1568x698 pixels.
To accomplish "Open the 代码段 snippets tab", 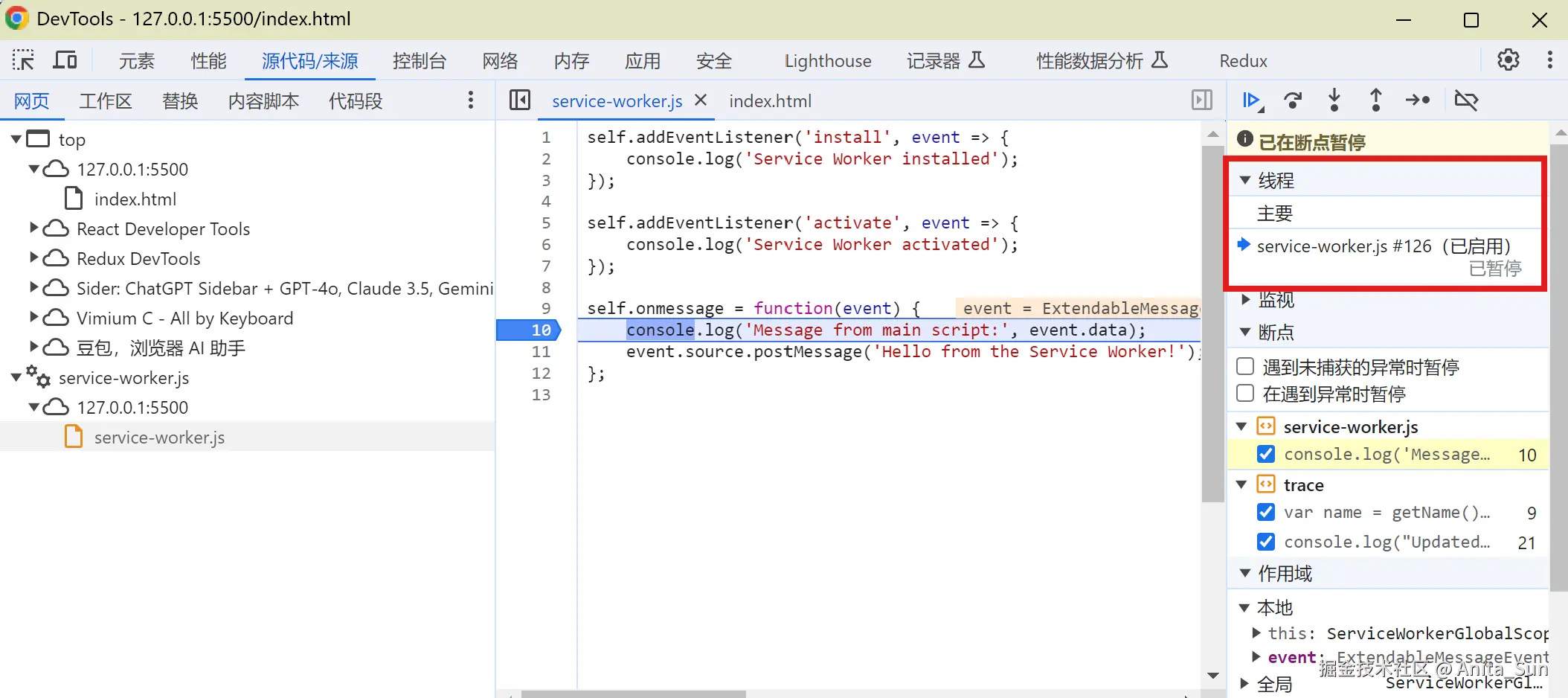I will click(356, 101).
